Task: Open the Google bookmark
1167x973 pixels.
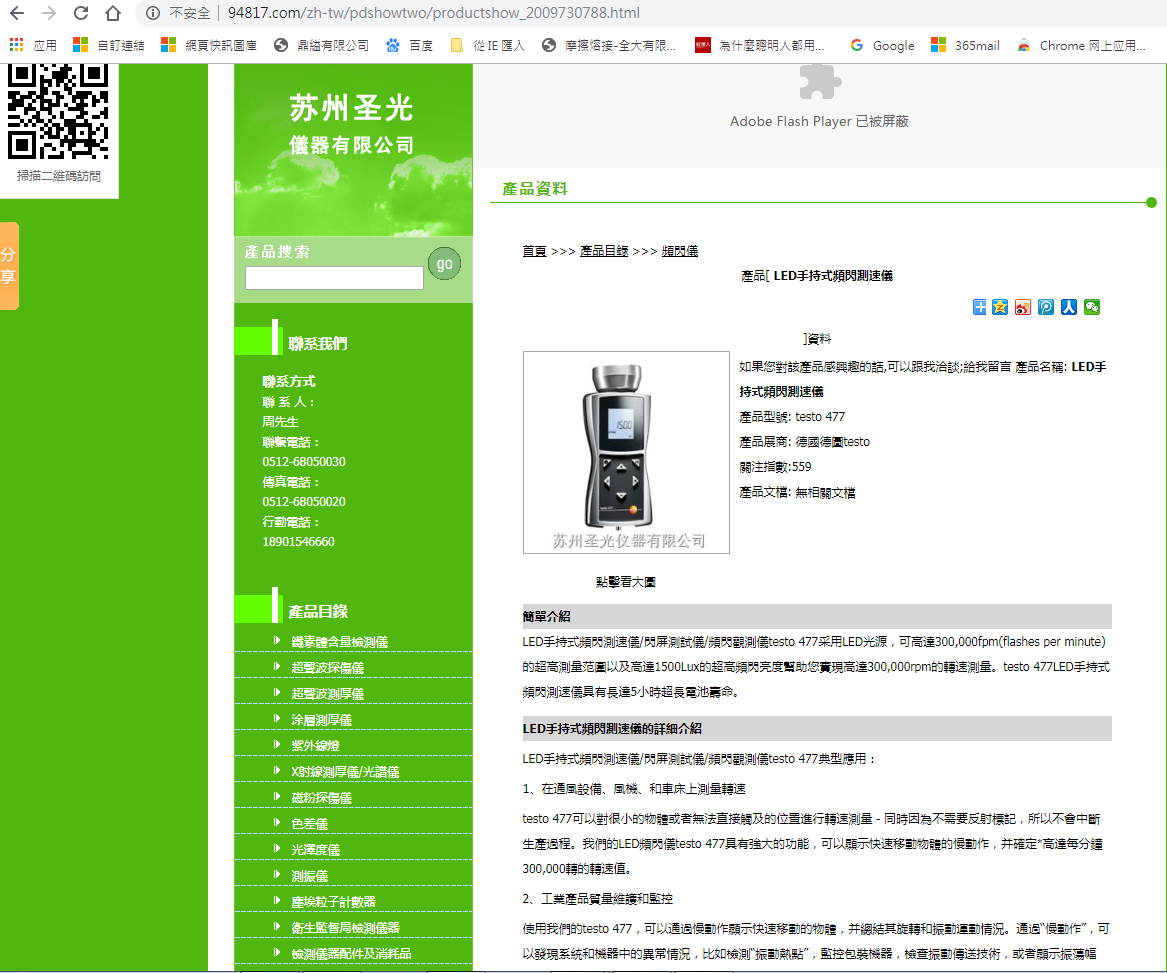Action: click(x=882, y=45)
